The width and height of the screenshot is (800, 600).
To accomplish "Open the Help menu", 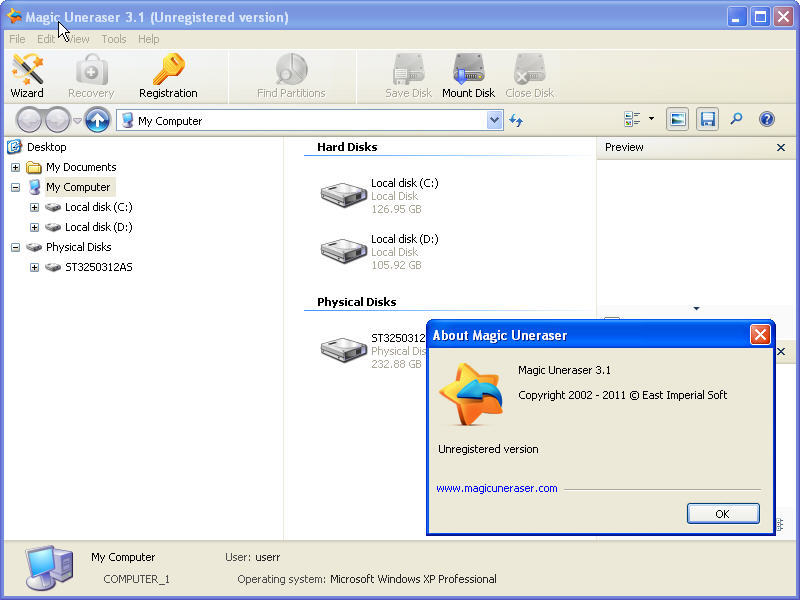I will (x=148, y=39).
